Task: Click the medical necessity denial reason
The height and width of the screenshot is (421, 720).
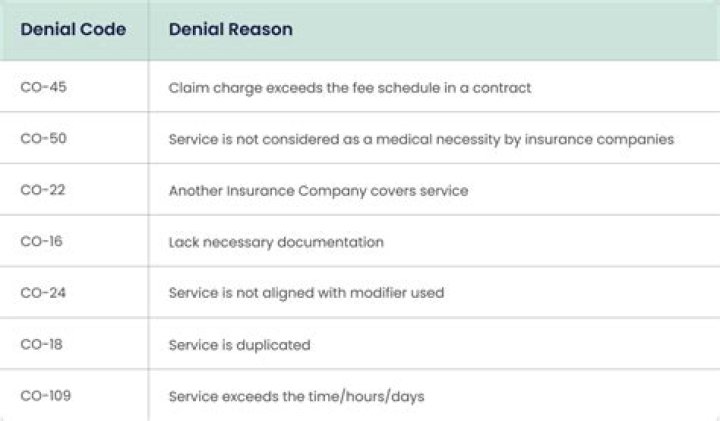Action: [422, 139]
